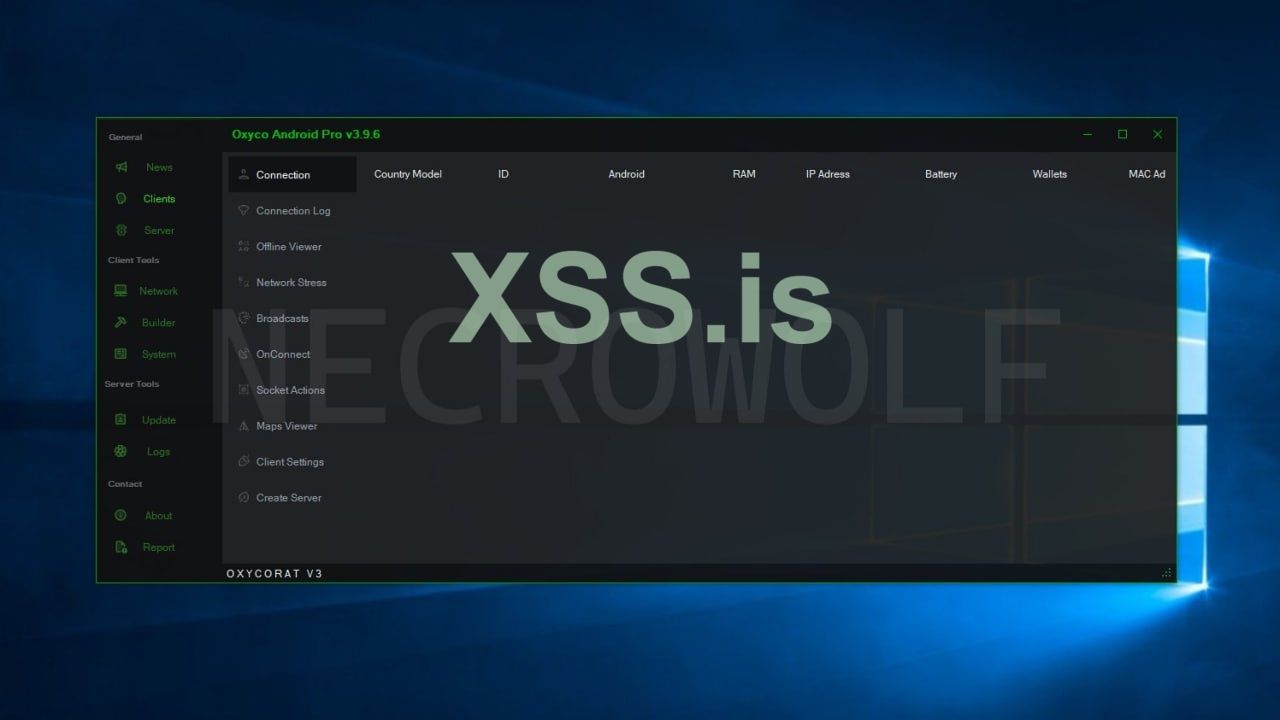Screen dimensions: 1280x720
Task: Select the Offline Viewer icon
Action: [243, 246]
